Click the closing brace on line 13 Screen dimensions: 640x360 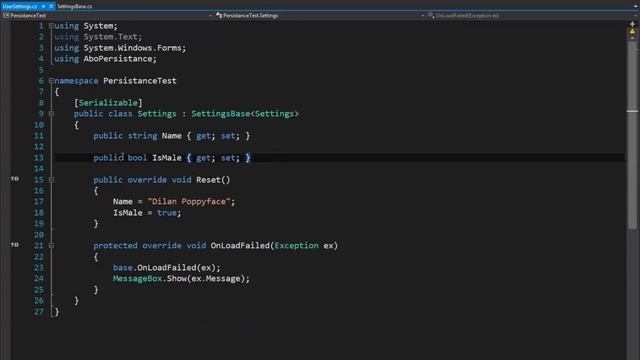pos(248,158)
